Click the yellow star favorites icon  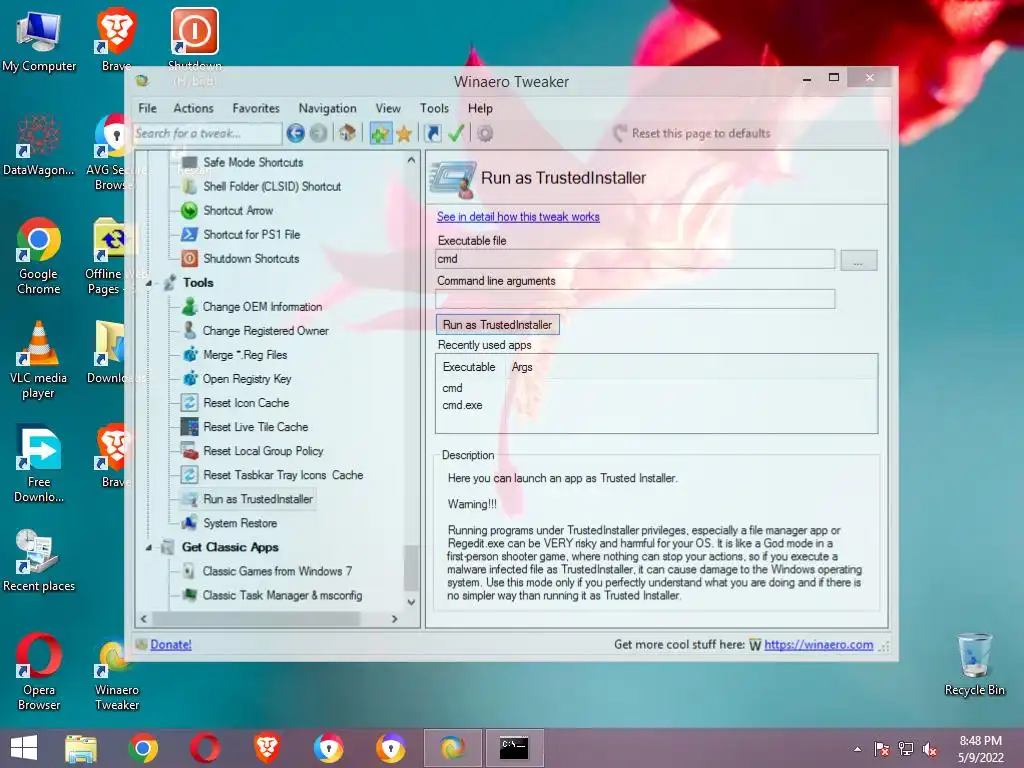pos(404,134)
